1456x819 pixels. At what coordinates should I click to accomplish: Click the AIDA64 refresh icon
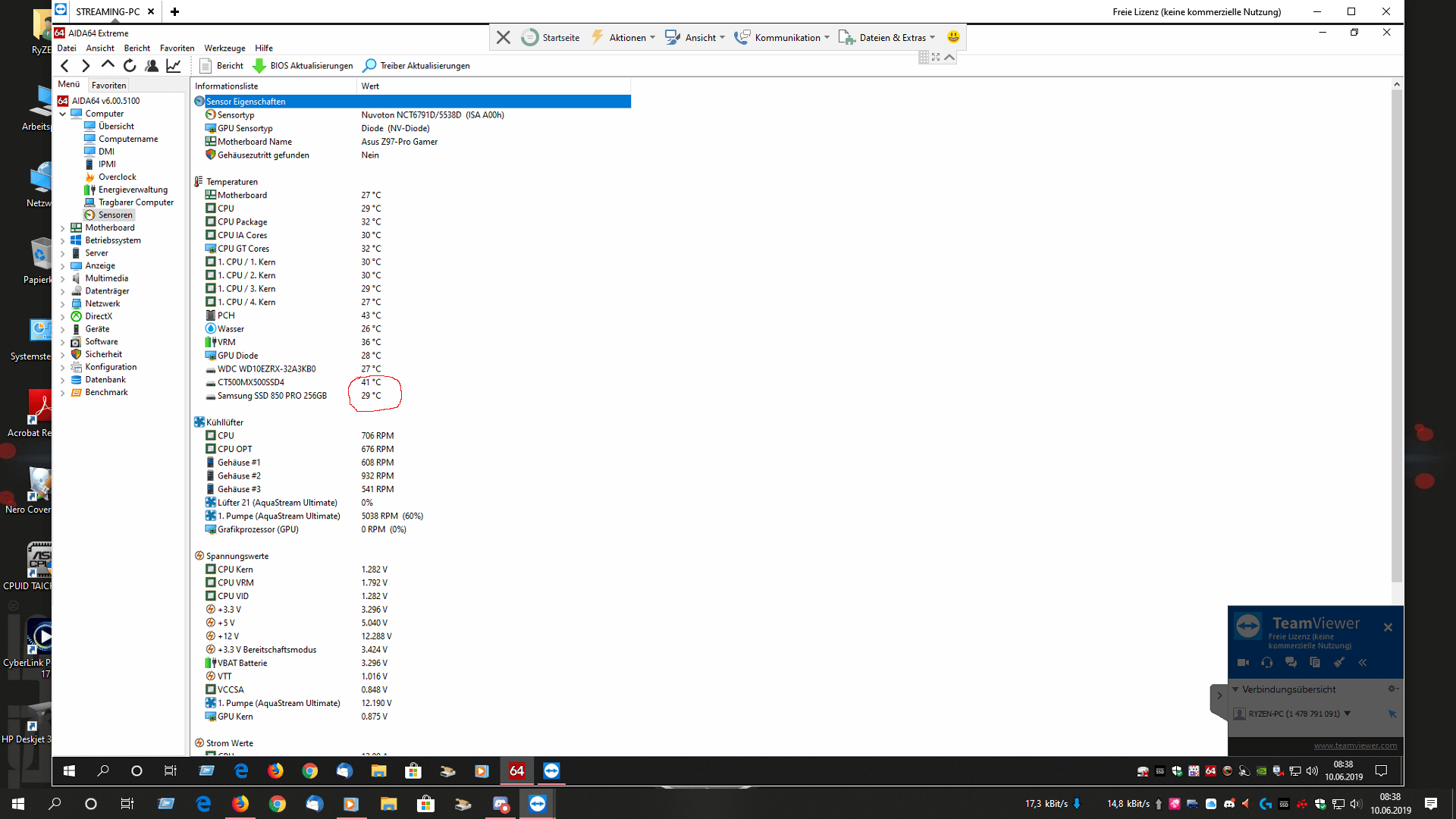pos(130,66)
